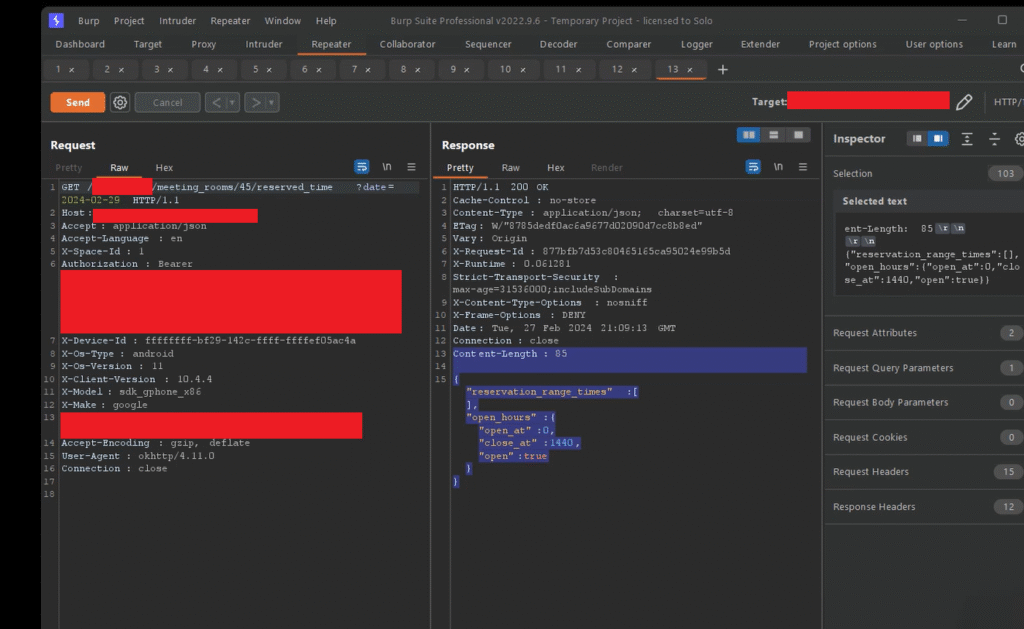The width and height of the screenshot is (1024, 629).
Task: Click the Cancel button
Action: tap(167, 102)
